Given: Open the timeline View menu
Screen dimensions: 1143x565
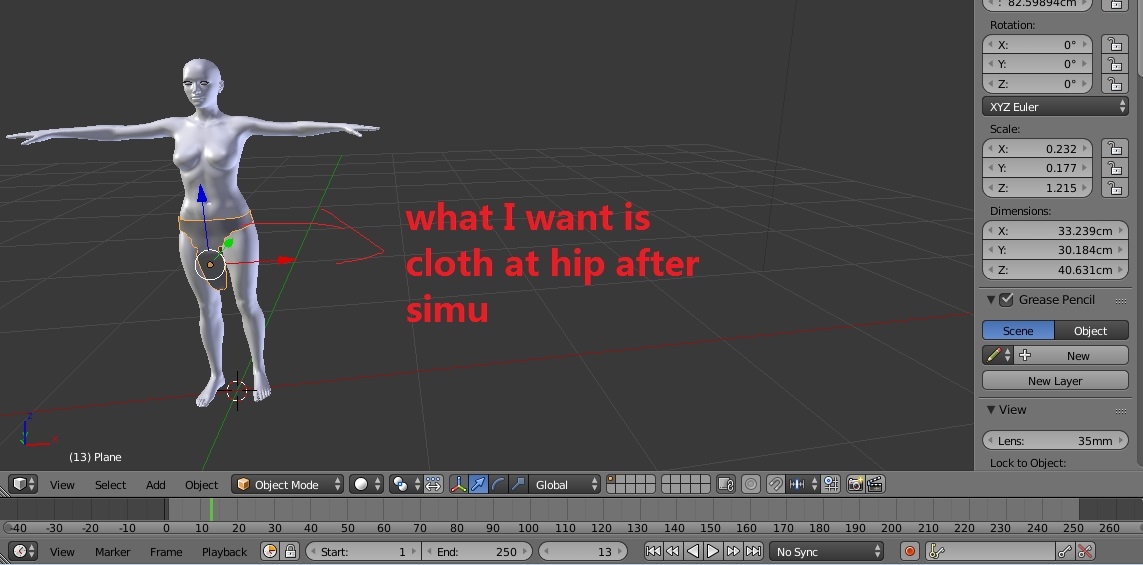Looking at the screenshot, I should pos(62,552).
